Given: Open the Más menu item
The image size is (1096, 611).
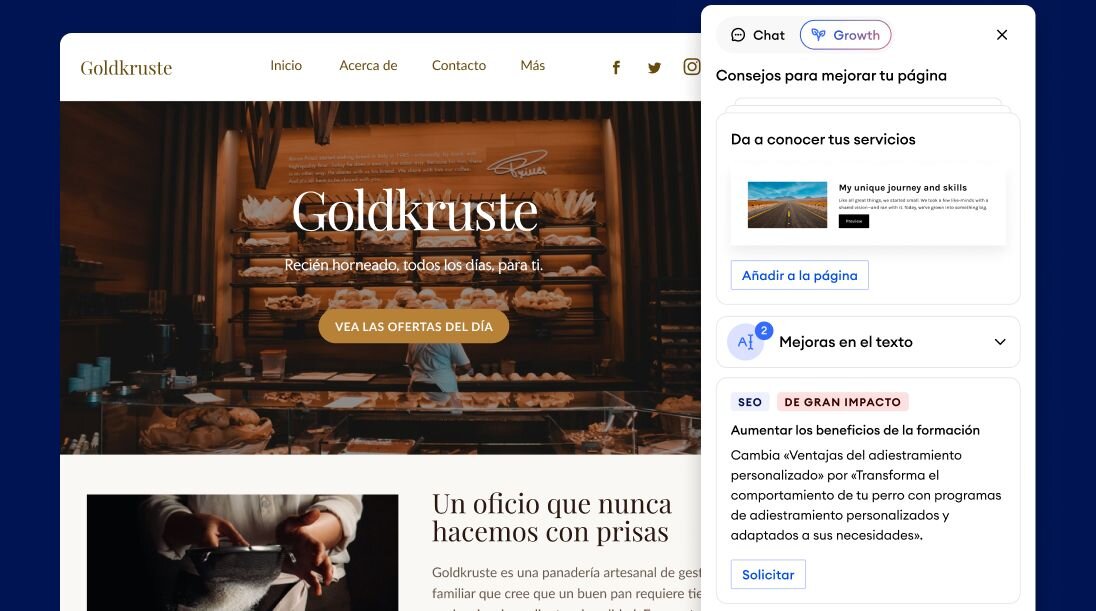Looking at the screenshot, I should [533, 66].
